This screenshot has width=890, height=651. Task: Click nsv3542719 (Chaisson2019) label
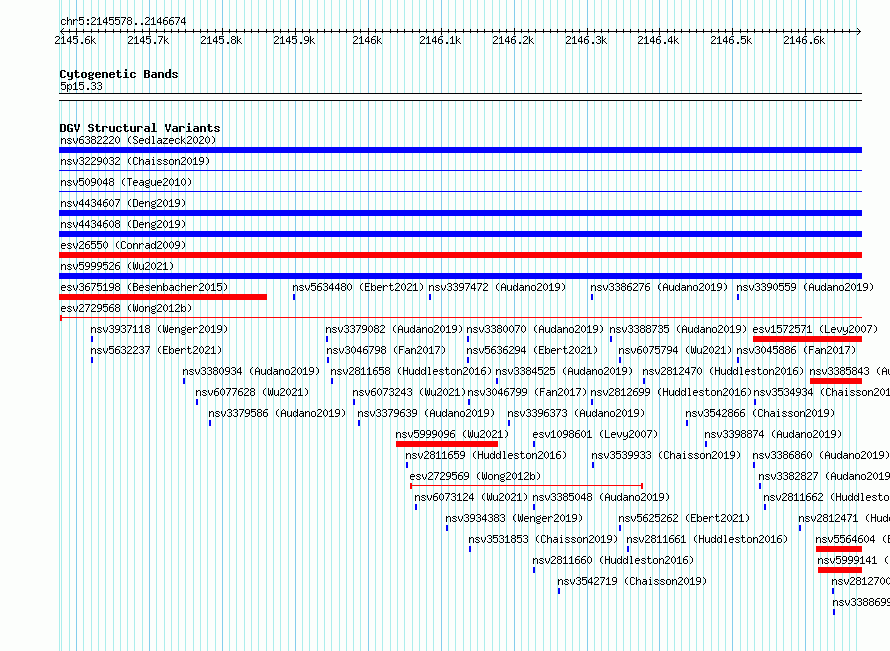click(x=632, y=581)
